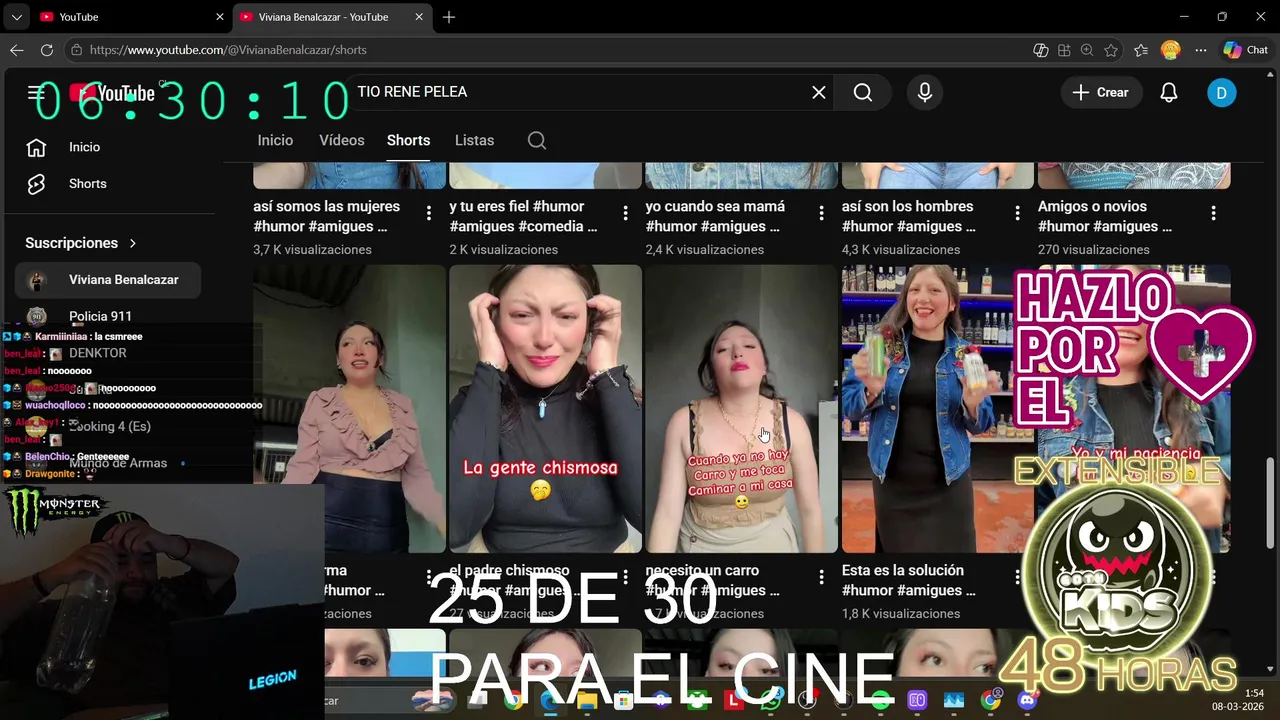1280x720 pixels.
Task: Open 'así somos las mujeres' short title
Action: (327, 216)
